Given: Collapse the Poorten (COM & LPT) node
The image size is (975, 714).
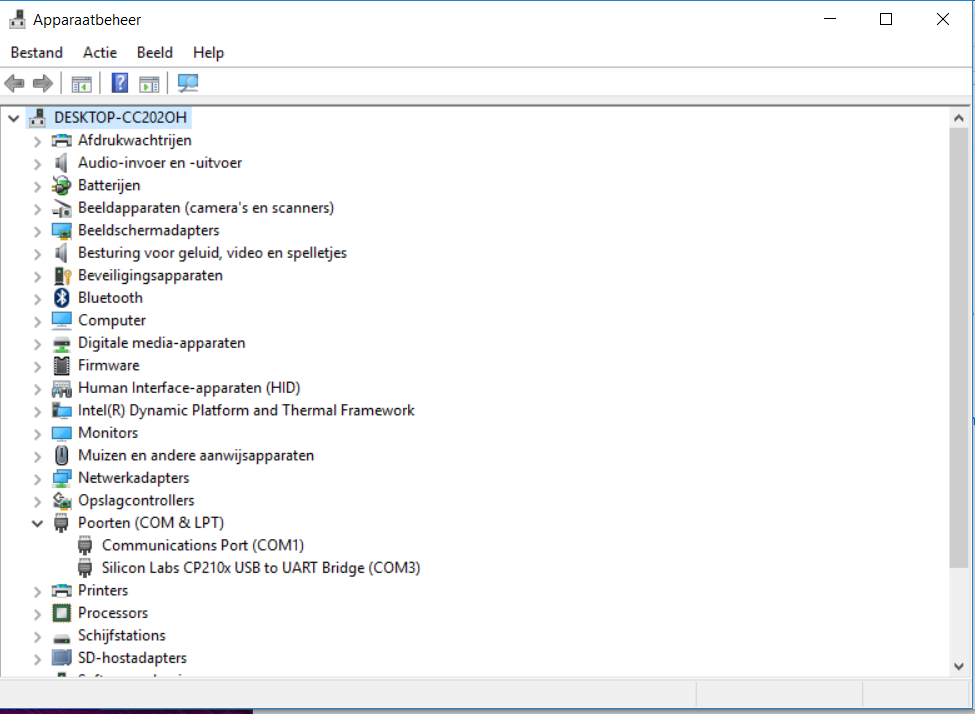Looking at the screenshot, I should pos(37,523).
